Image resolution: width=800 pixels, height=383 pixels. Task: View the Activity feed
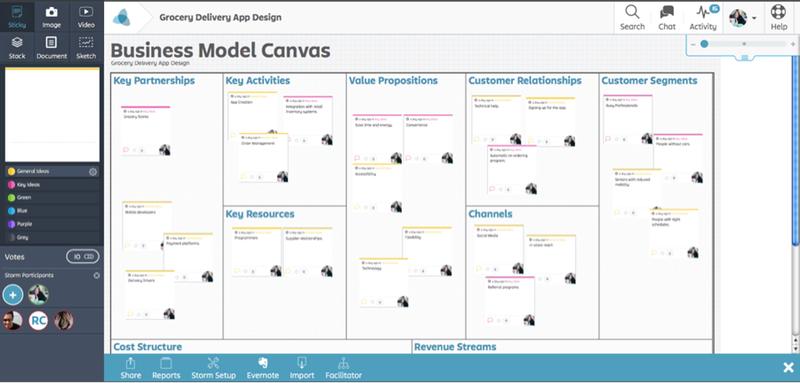pyautogui.click(x=703, y=18)
